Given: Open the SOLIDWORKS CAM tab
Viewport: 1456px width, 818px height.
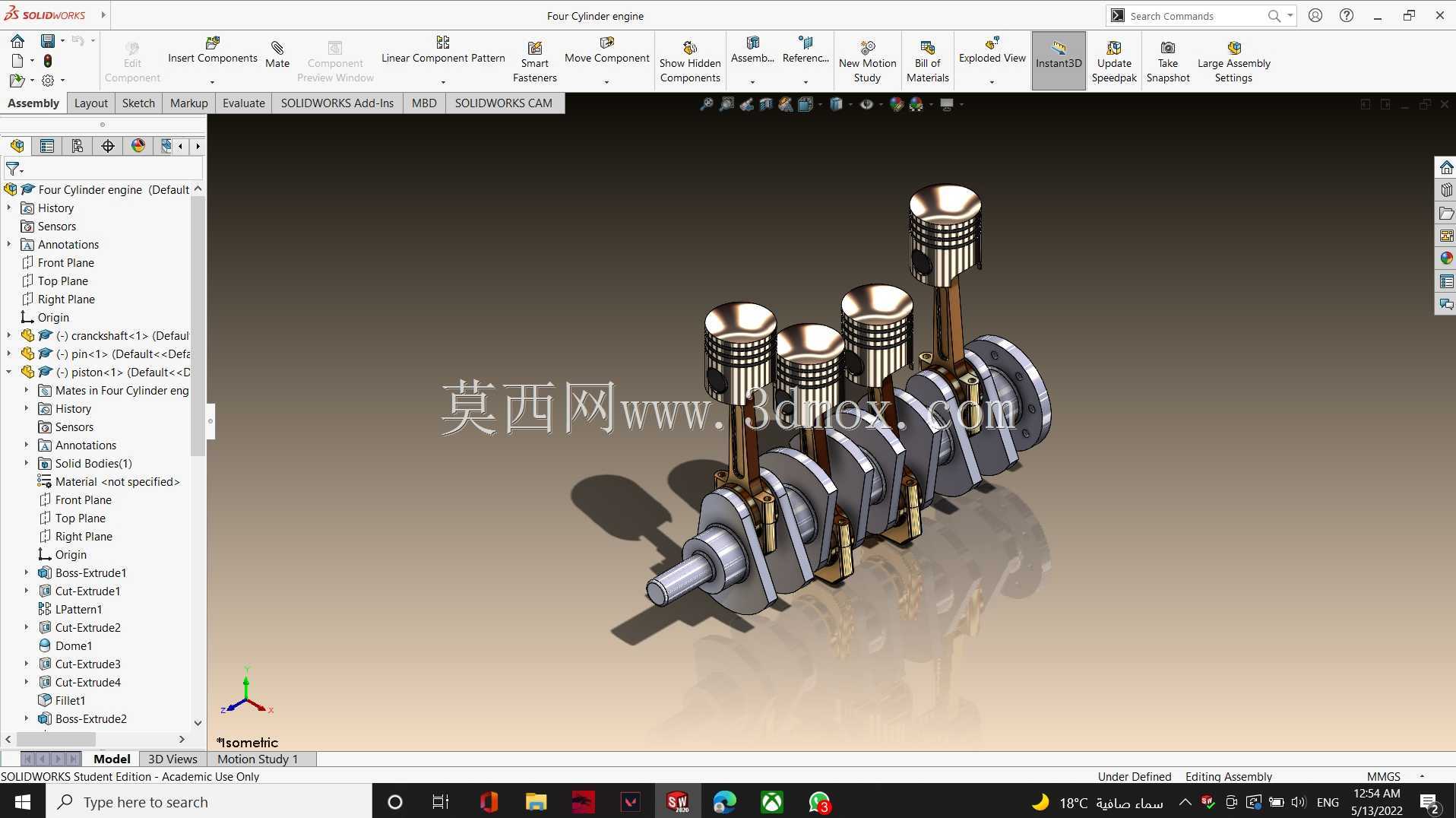Looking at the screenshot, I should [504, 103].
